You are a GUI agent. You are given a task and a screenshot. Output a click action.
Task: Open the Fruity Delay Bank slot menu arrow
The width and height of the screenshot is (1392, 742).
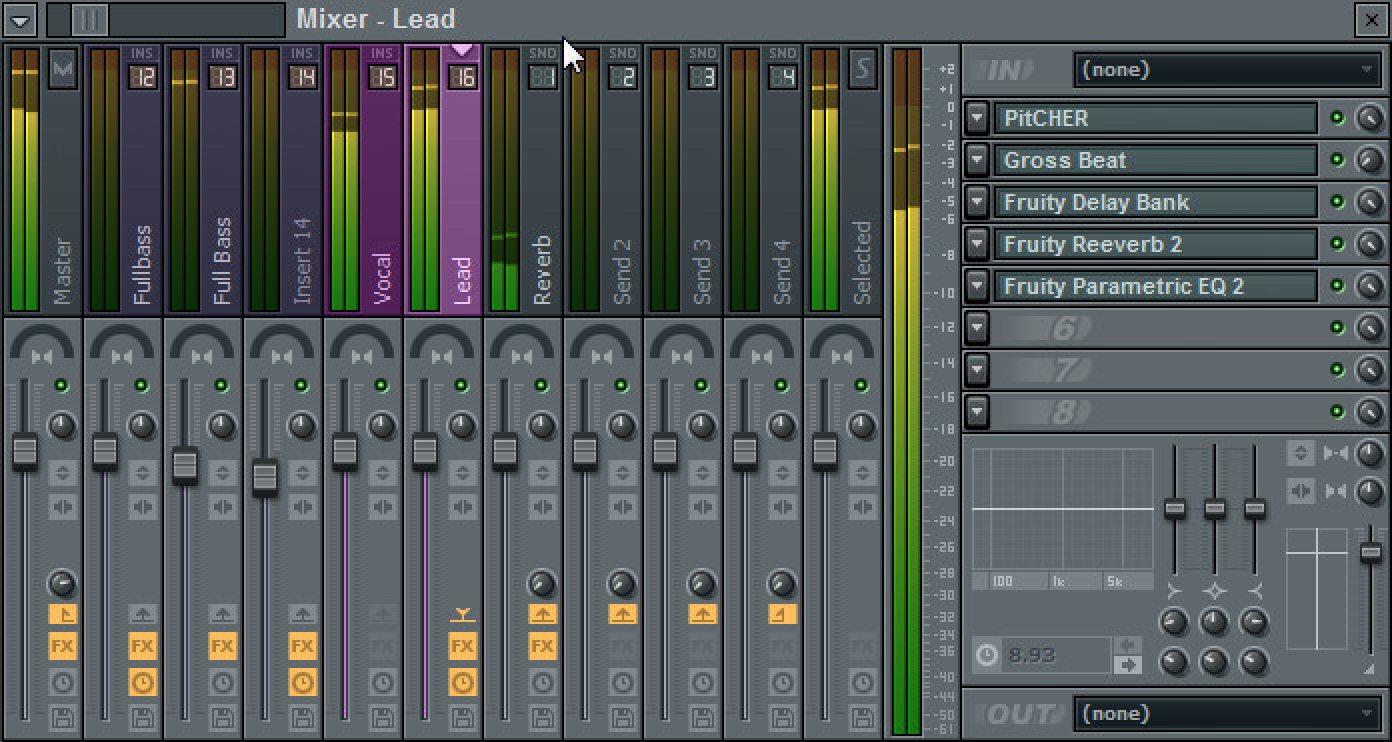tap(977, 202)
